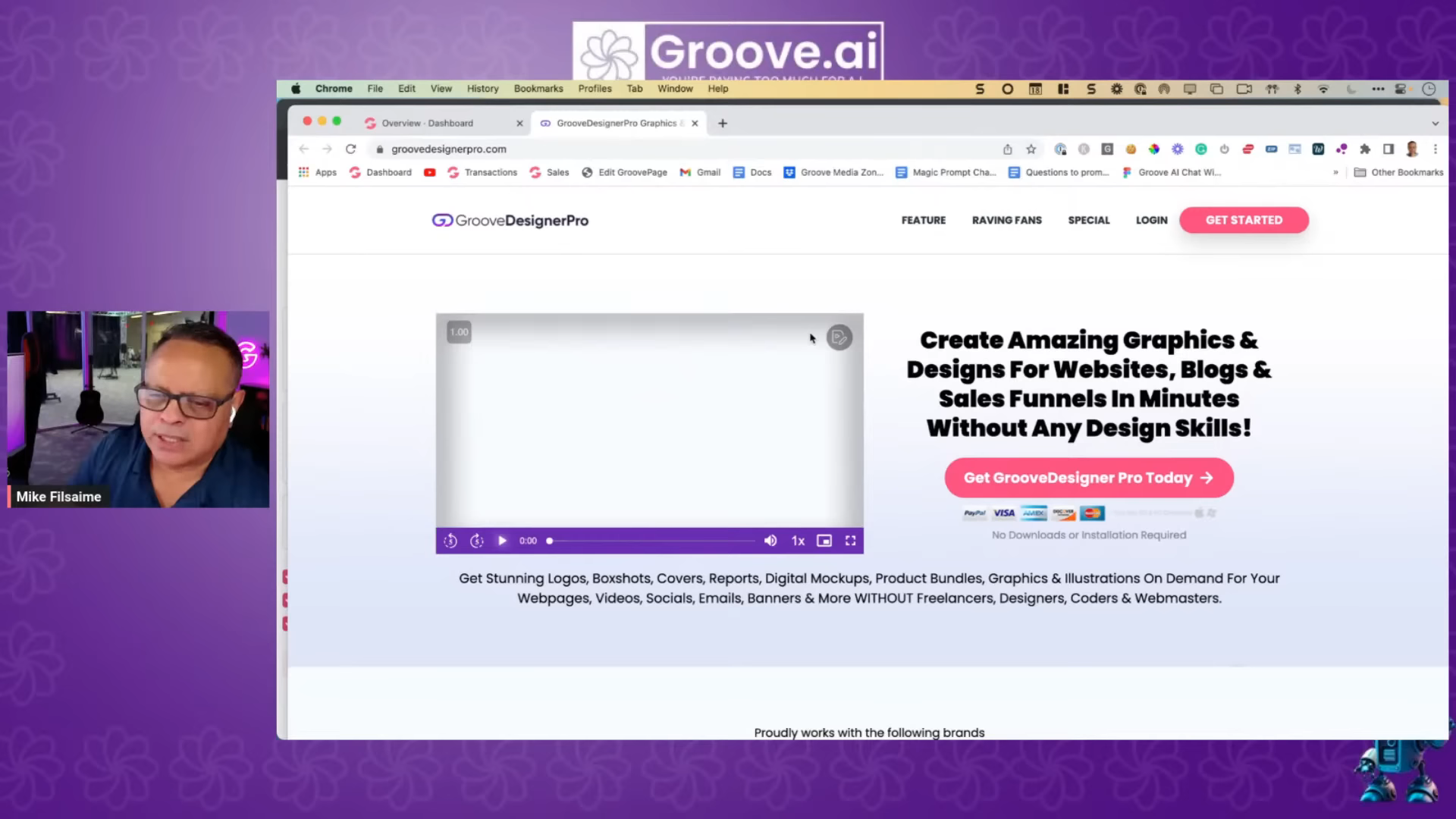Viewport: 1456px width, 819px height.
Task: Click "No Downloads or Installation Required" text
Action: click(x=1089, y=535)
